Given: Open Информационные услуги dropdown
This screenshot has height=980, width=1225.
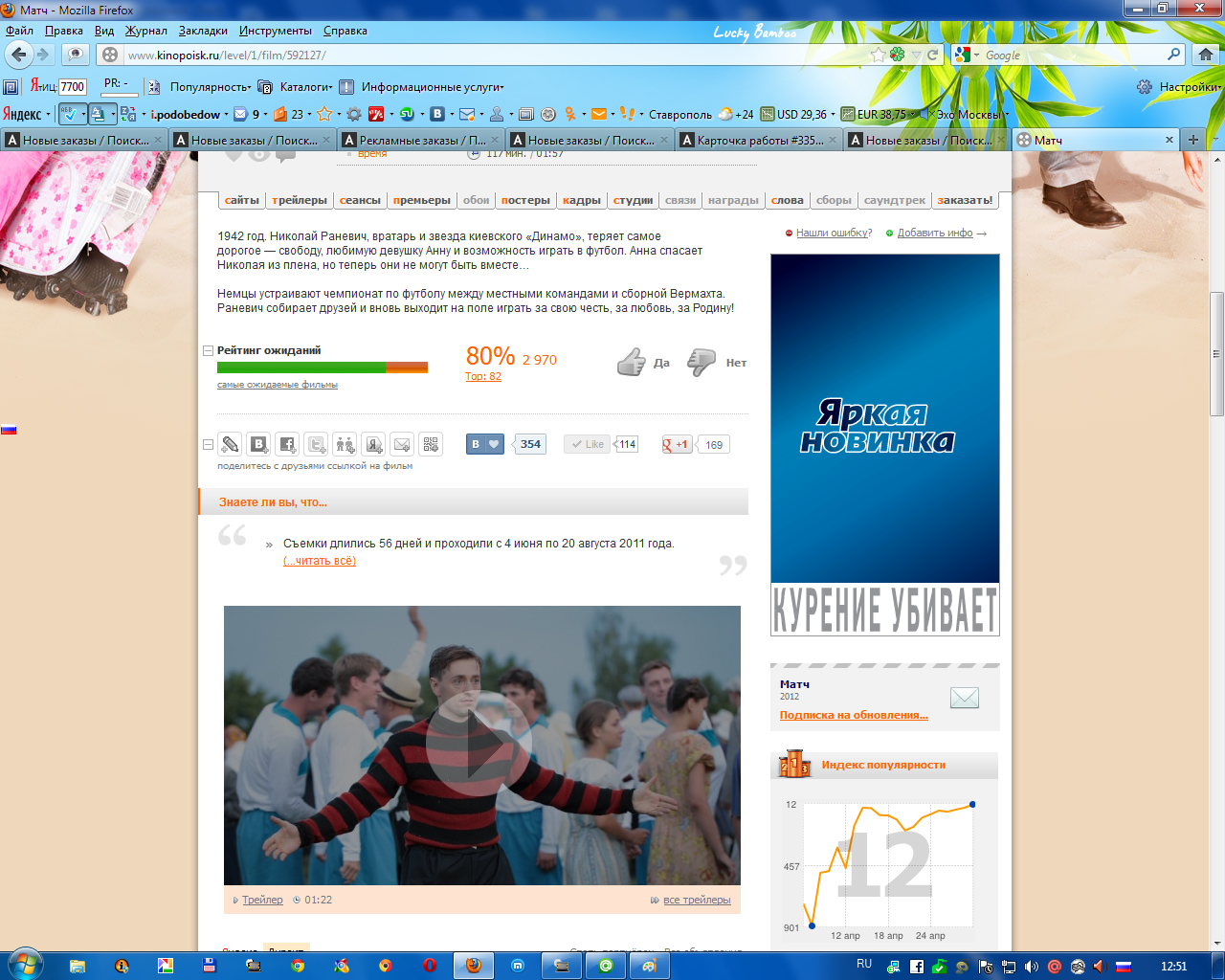Looking at the screenshot, I should (432, 86).
